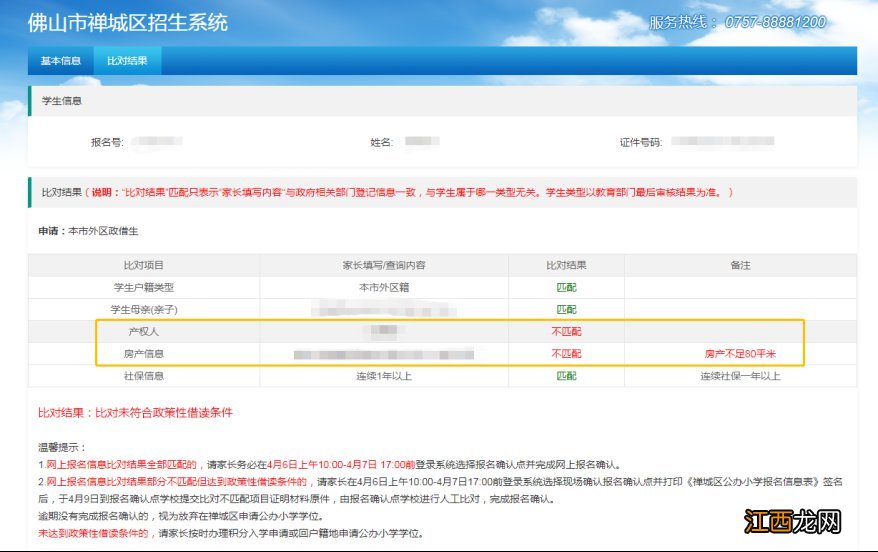Click the 报名号 label
878x552 pixels.
[107, 142]
